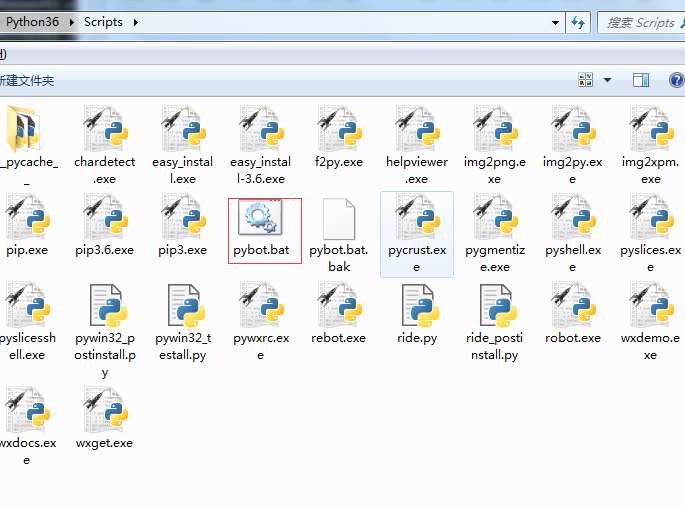
Task: Select the img2xpm.exe file icon
Action: [650, 127]
